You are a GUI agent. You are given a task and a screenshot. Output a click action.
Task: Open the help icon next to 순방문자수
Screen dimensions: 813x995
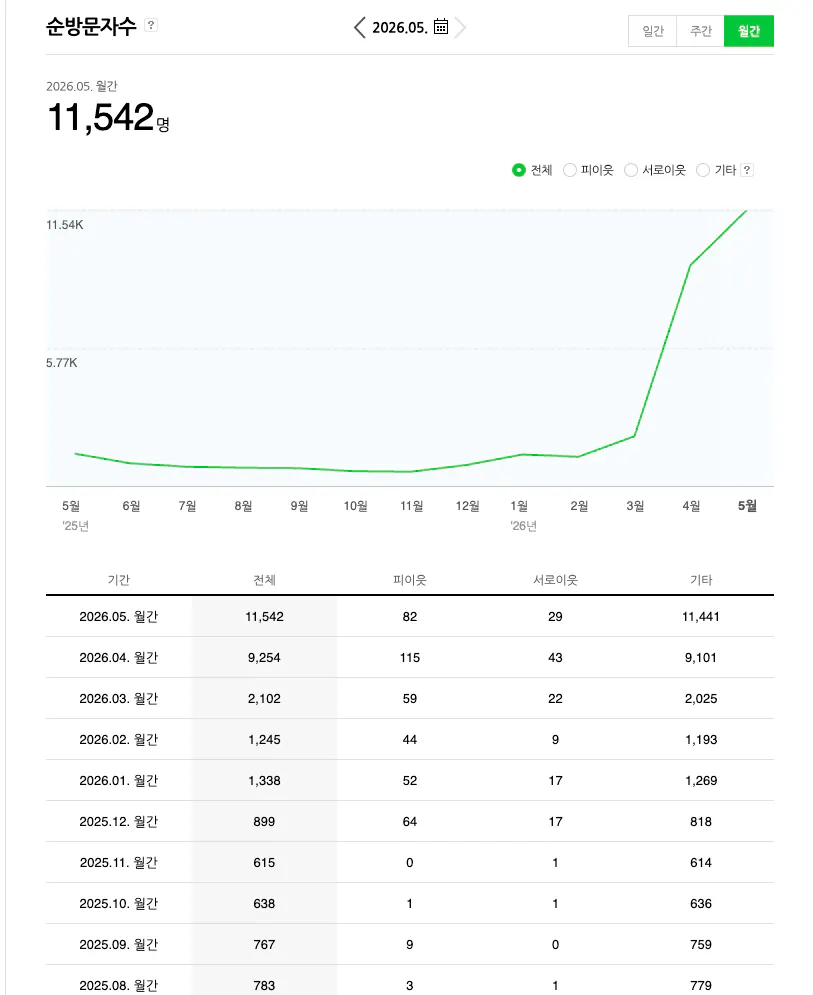click(151, 25)
